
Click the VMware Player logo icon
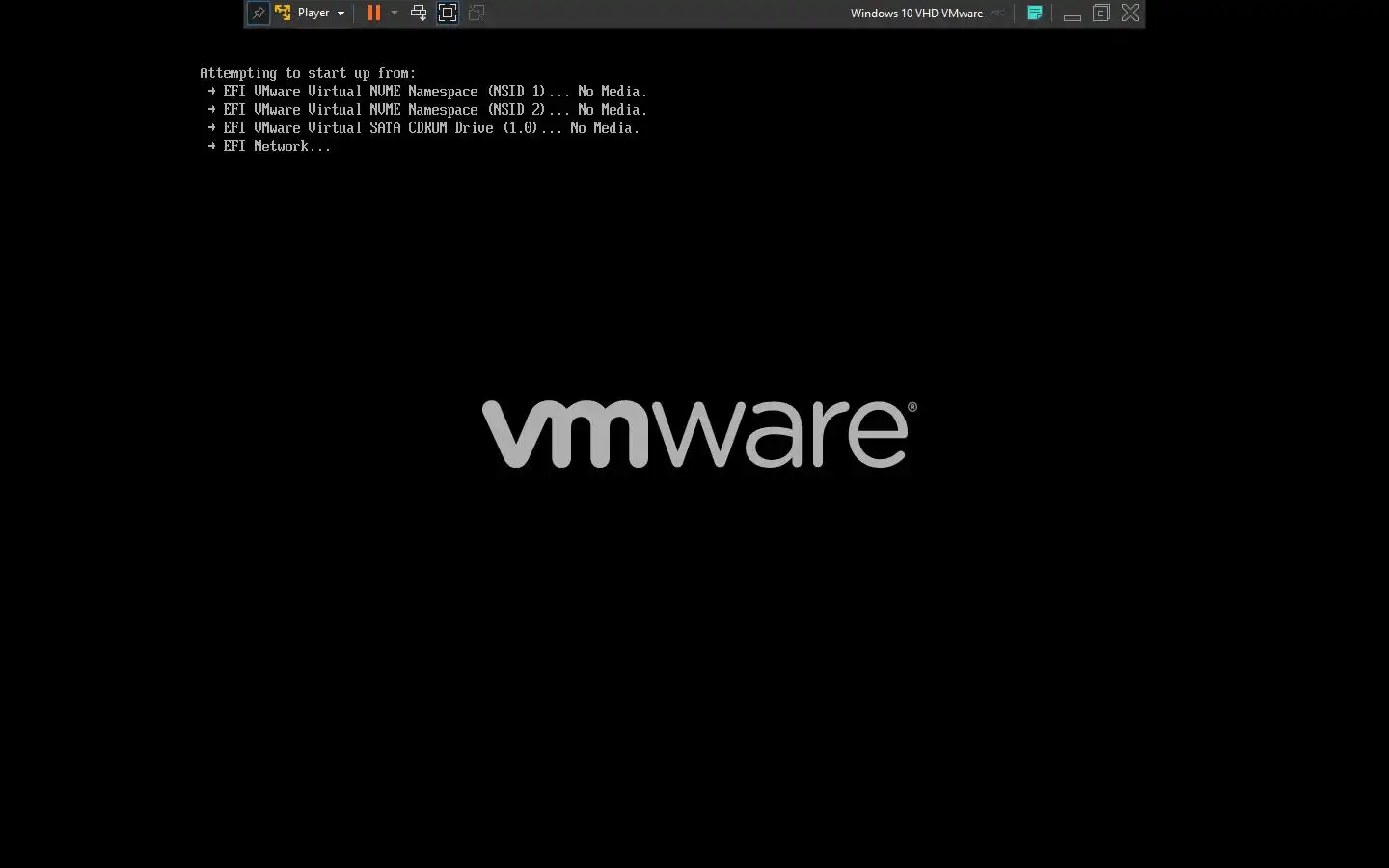point(283,14)
